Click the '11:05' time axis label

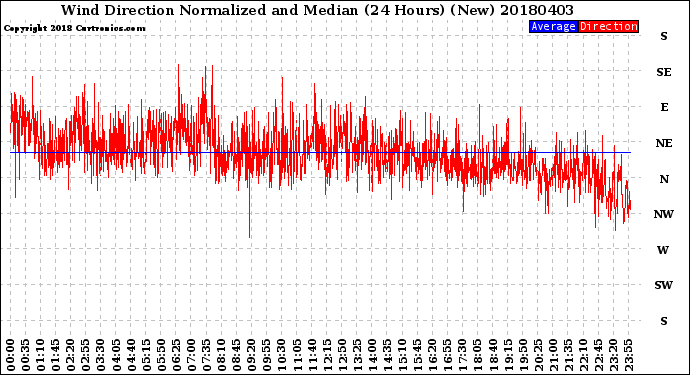(297, 355)
